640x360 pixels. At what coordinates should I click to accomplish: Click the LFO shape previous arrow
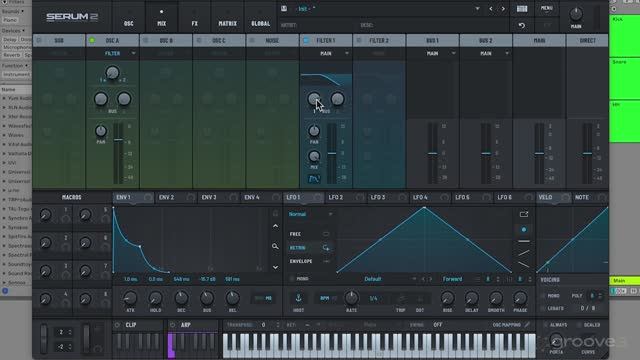pos(423,279)
